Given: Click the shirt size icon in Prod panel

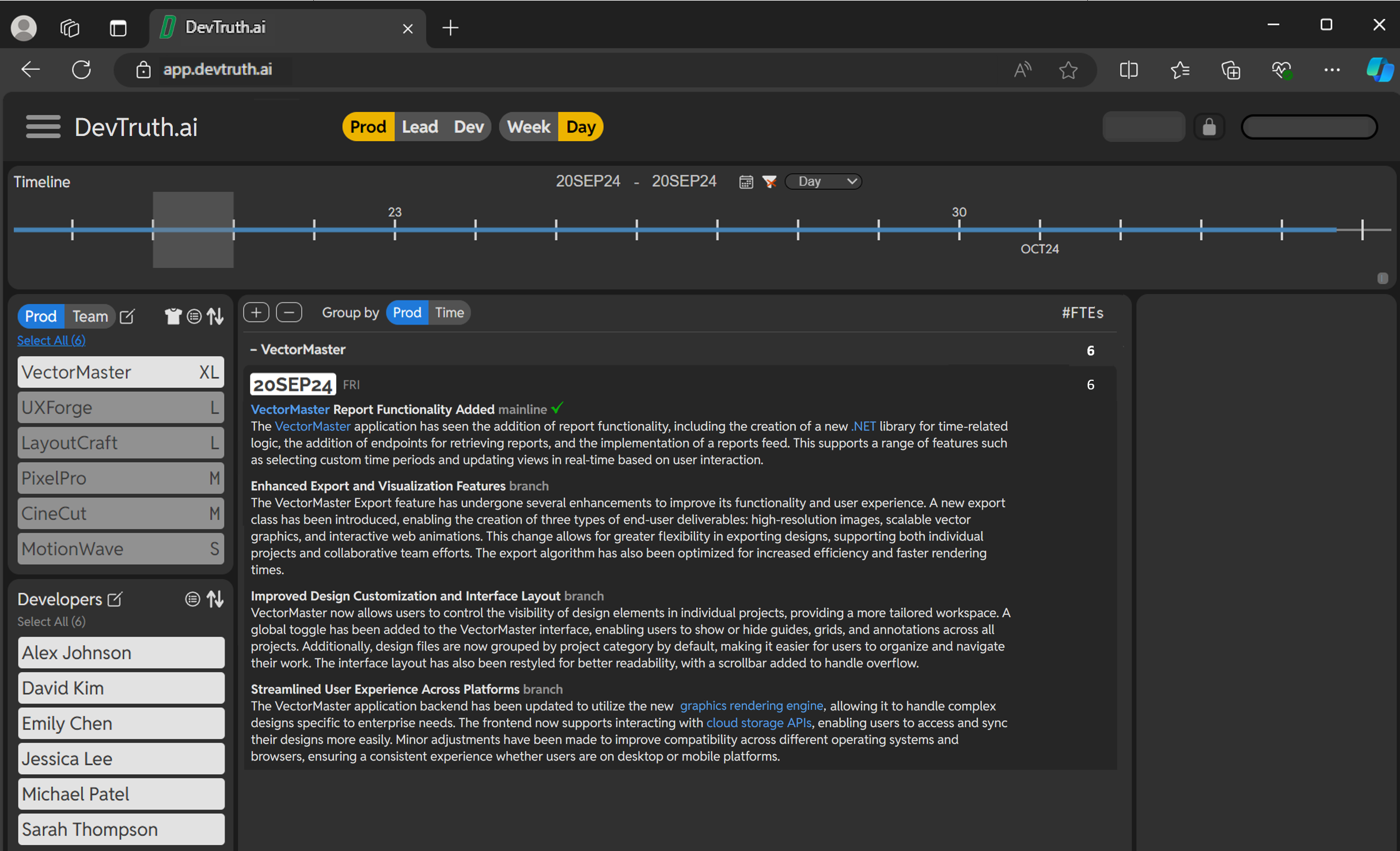Looking at the screenshot, I should [173, 316].
